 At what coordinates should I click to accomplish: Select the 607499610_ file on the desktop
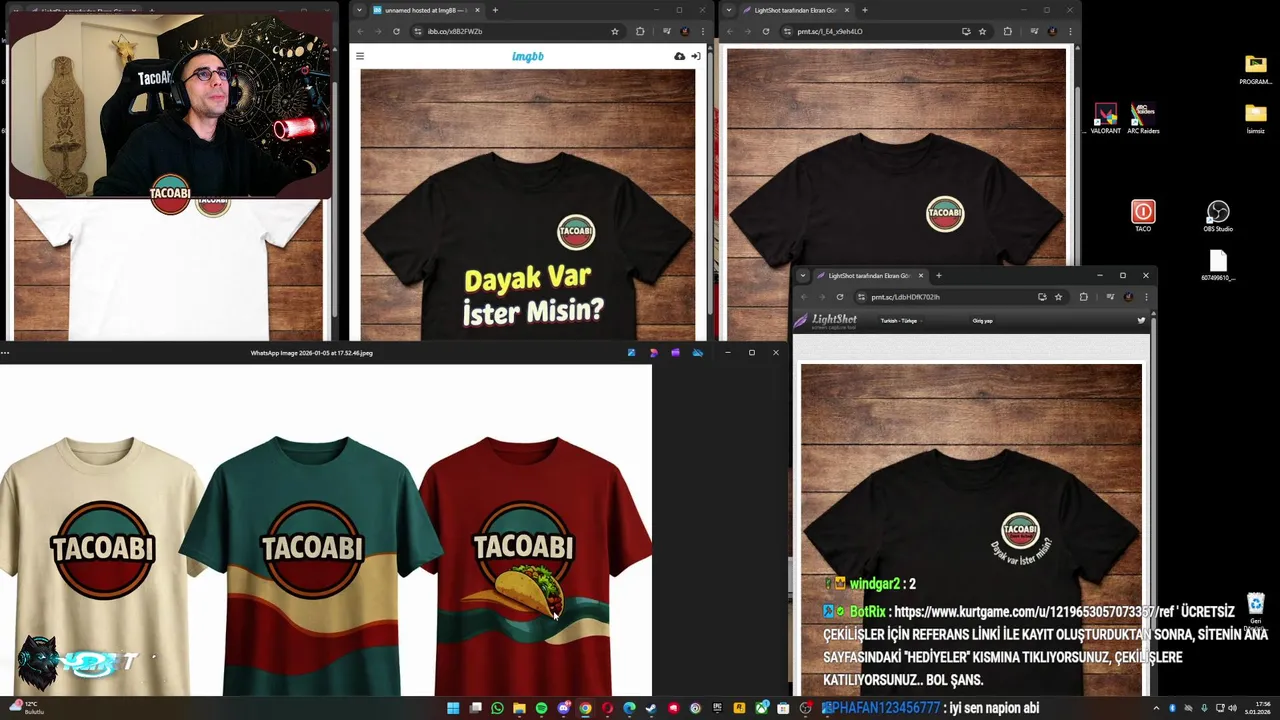(1217, 265)
